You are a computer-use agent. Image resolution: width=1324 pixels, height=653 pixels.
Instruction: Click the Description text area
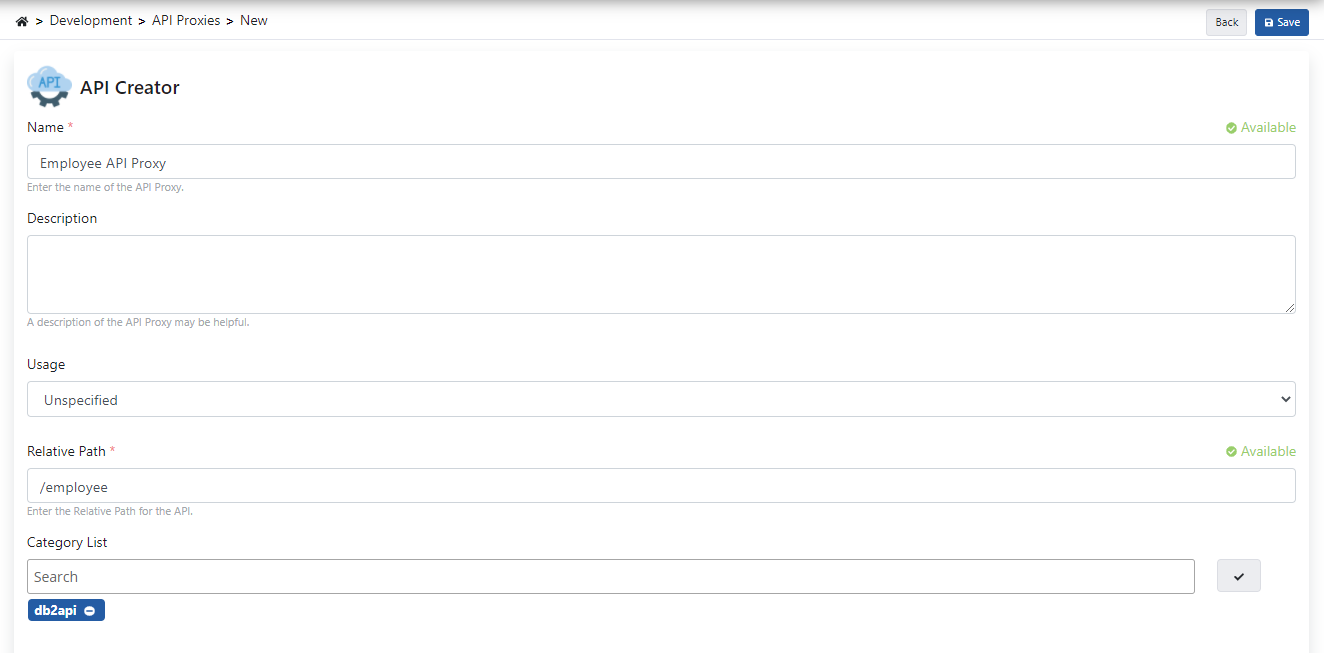[x=660, y=273]
